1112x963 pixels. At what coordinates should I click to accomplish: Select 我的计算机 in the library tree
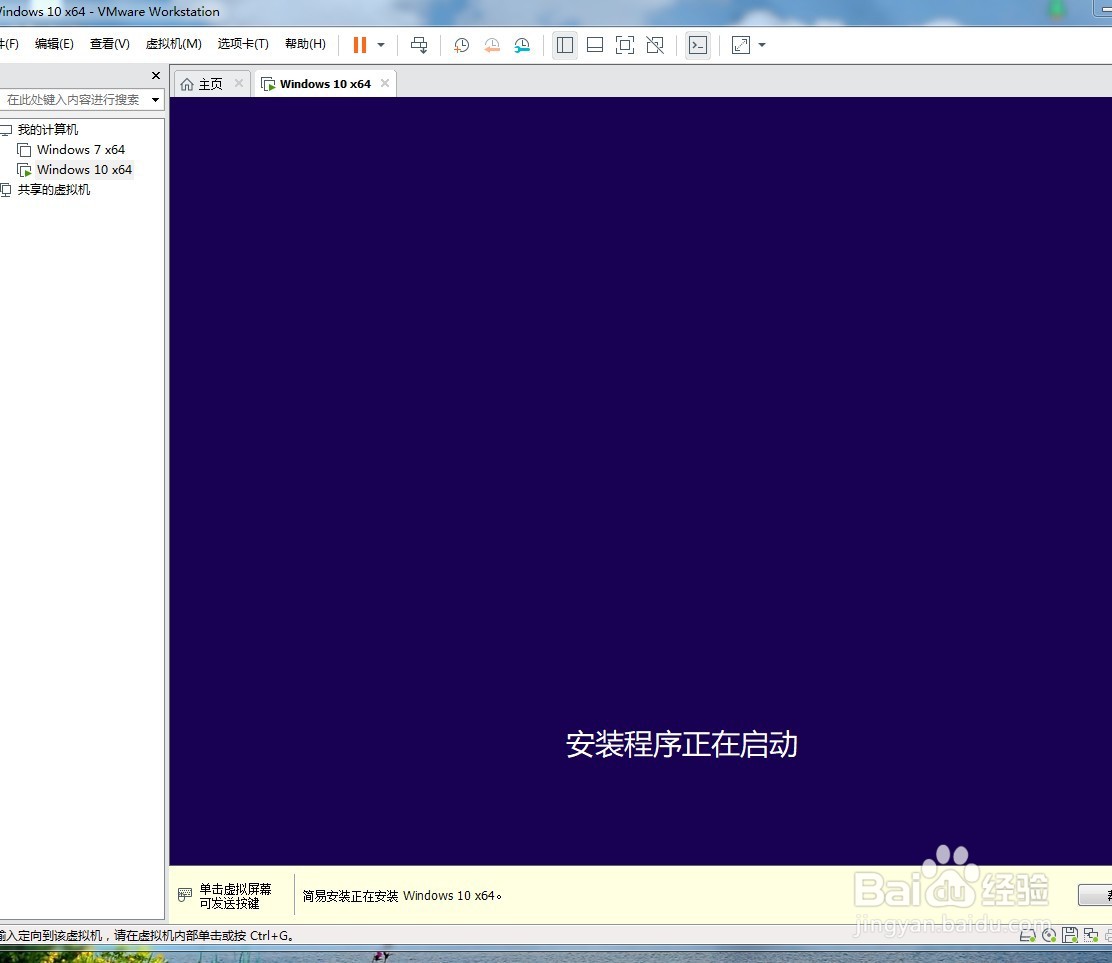48,130
